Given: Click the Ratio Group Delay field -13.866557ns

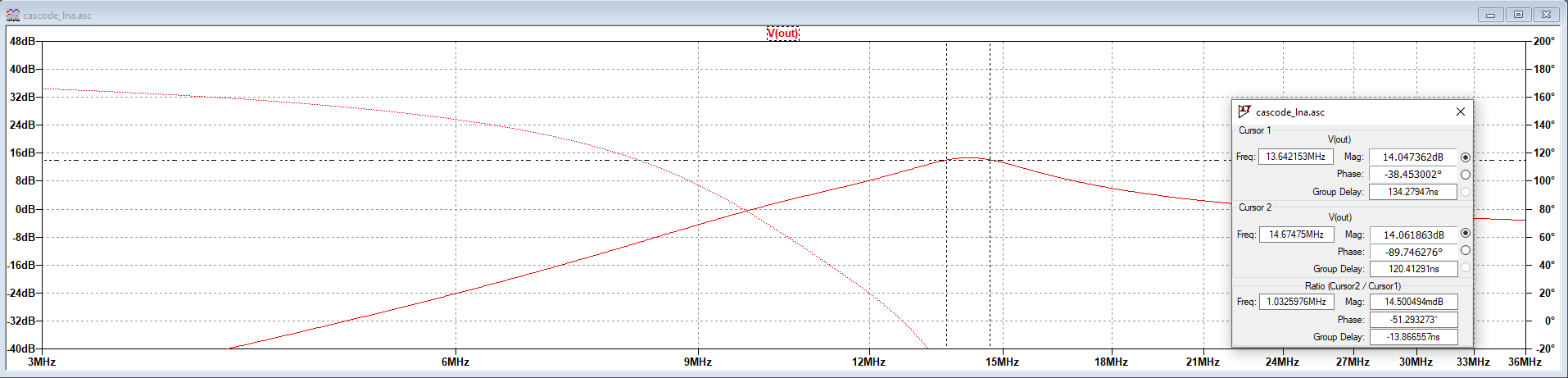Looking at the screenshot, I should (1413, 337).
